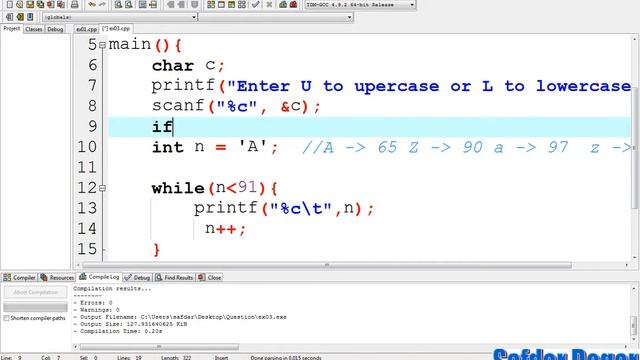The image size is (640, 360).
Task: Select the Compile Log bottom tab
Action: tap(99, 277)
